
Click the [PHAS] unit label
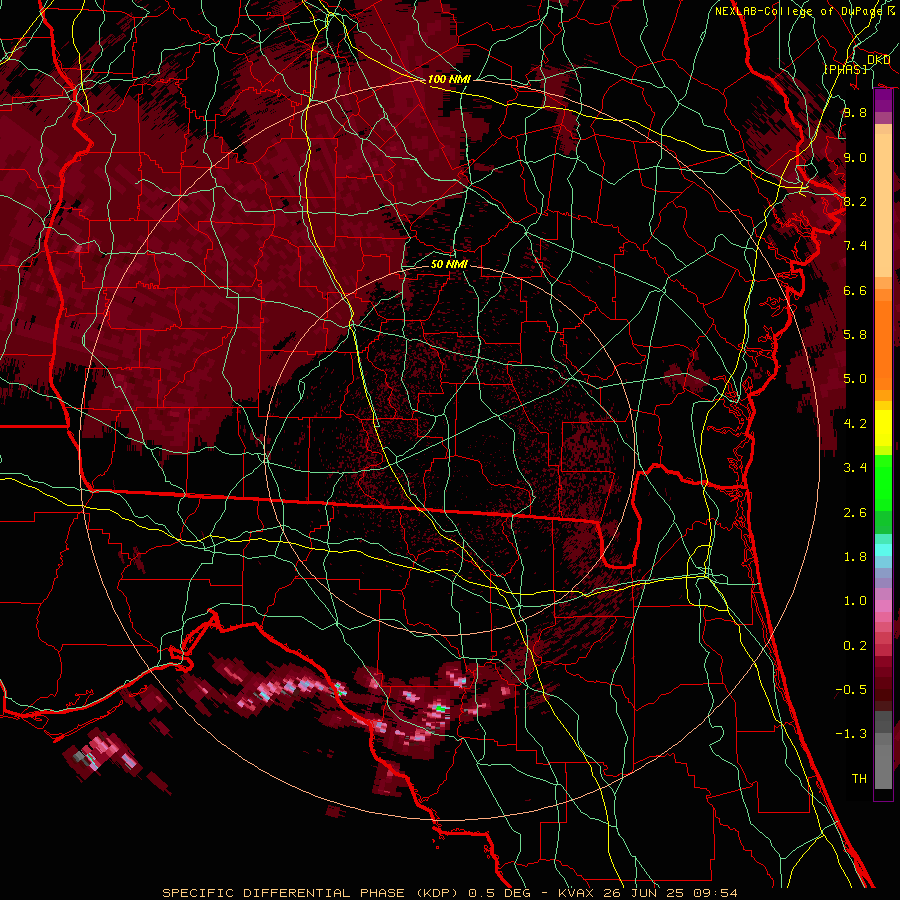point(845,69)
